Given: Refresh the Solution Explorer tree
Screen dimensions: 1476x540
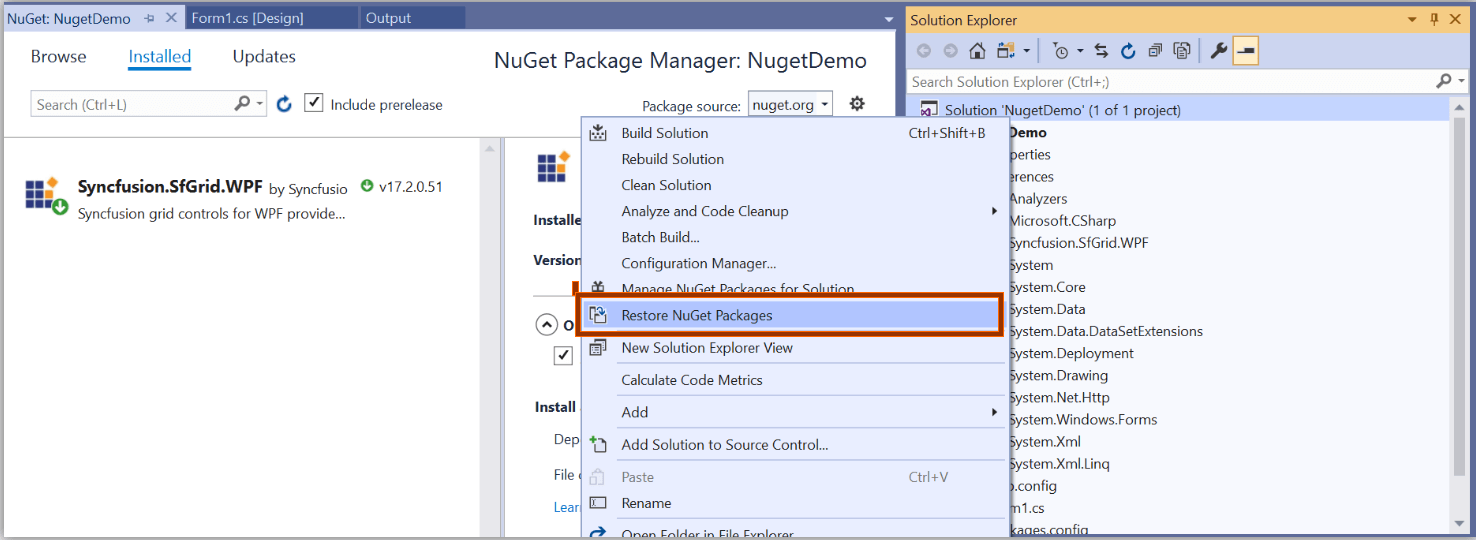Looking at the screenshot, I should tap(1128, 51).
